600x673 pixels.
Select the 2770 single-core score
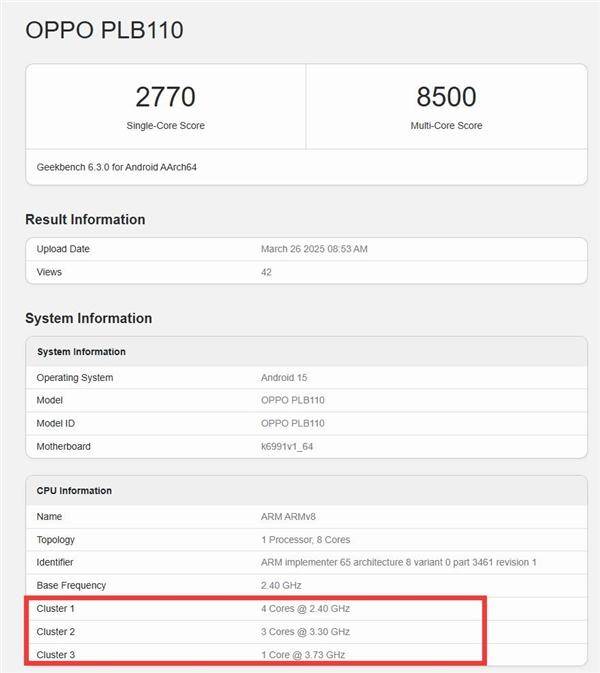165,97
